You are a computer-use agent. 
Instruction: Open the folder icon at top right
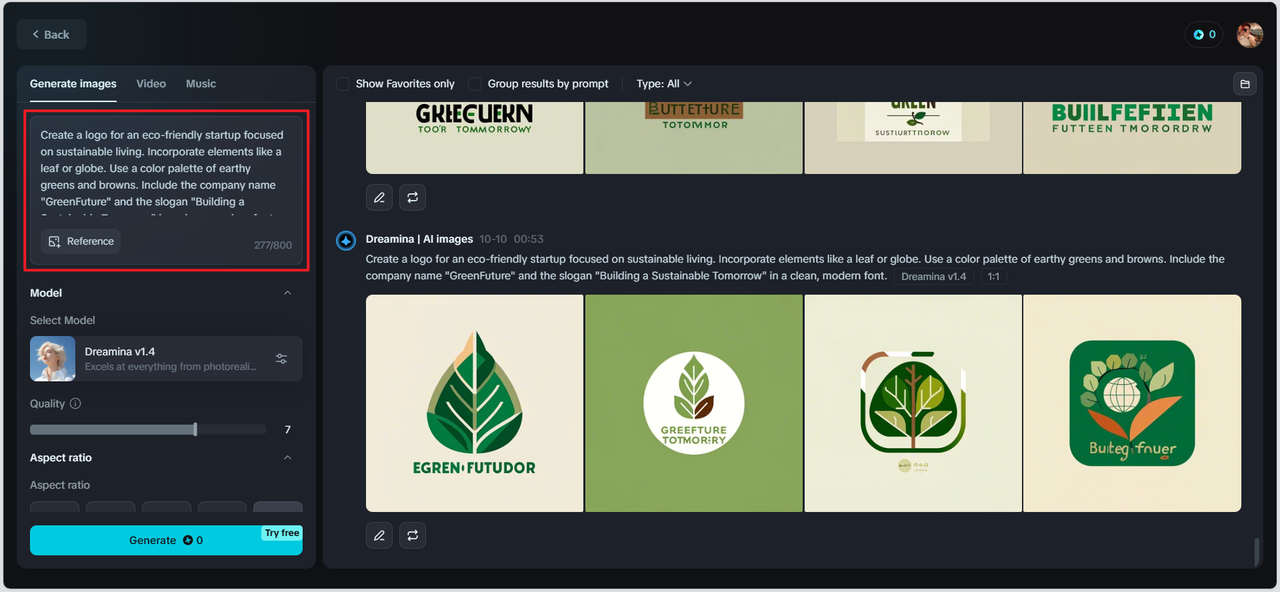(1245, 84)
